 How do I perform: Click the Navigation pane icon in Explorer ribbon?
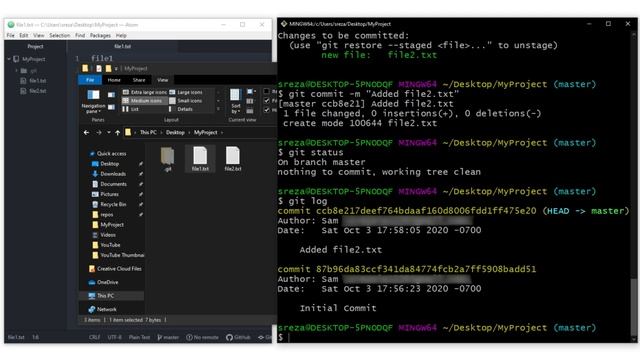coord(93,95)
